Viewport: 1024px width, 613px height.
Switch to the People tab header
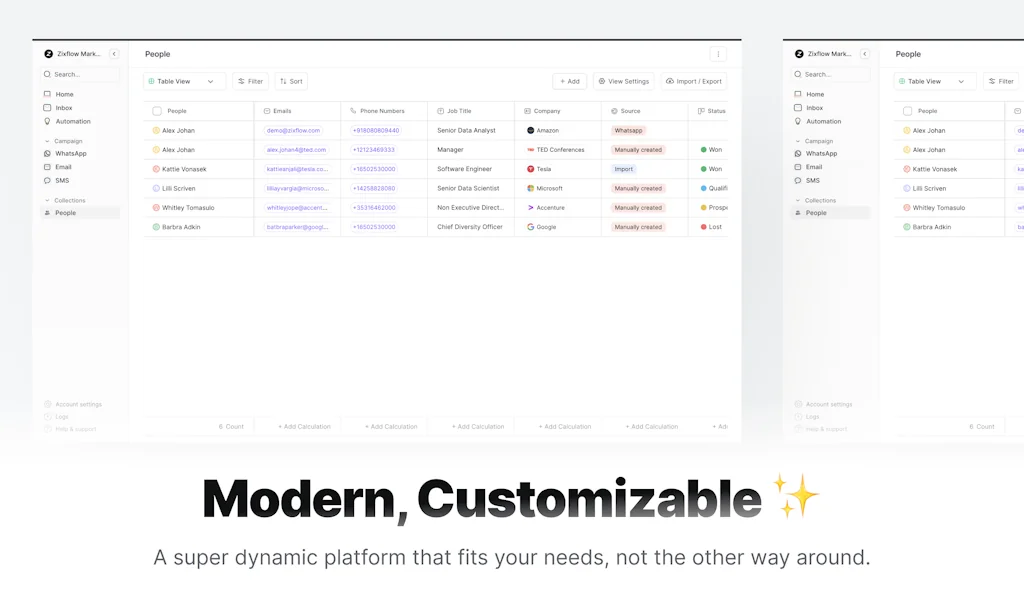coord(160,54)
